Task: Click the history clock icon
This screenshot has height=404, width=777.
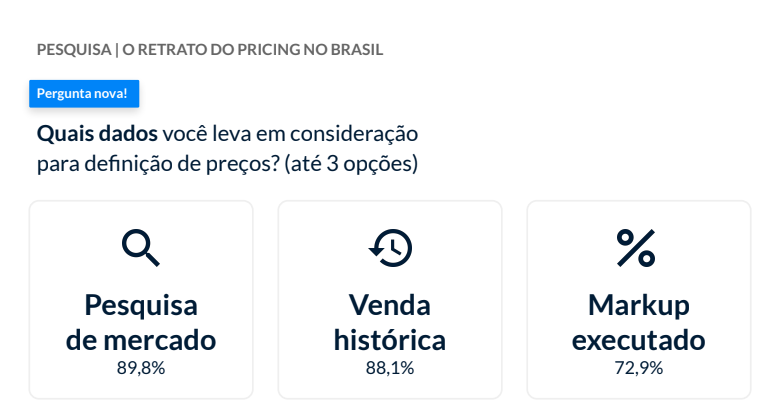Action: 390,248
